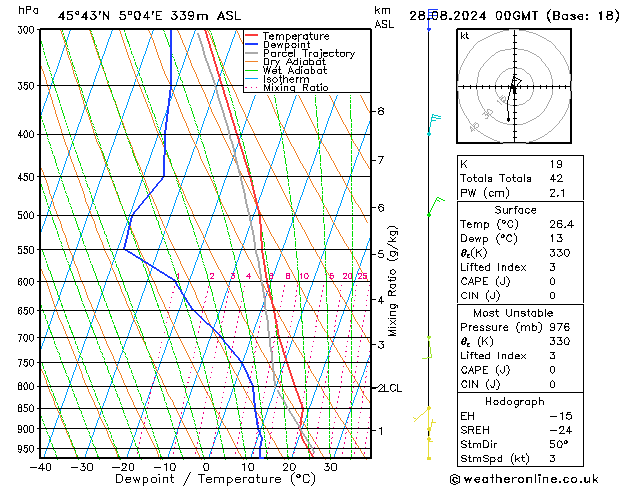This screenshot has width=629, height=486.
Task: Click the hodograph circular plot
Action: tap(511, 88)
